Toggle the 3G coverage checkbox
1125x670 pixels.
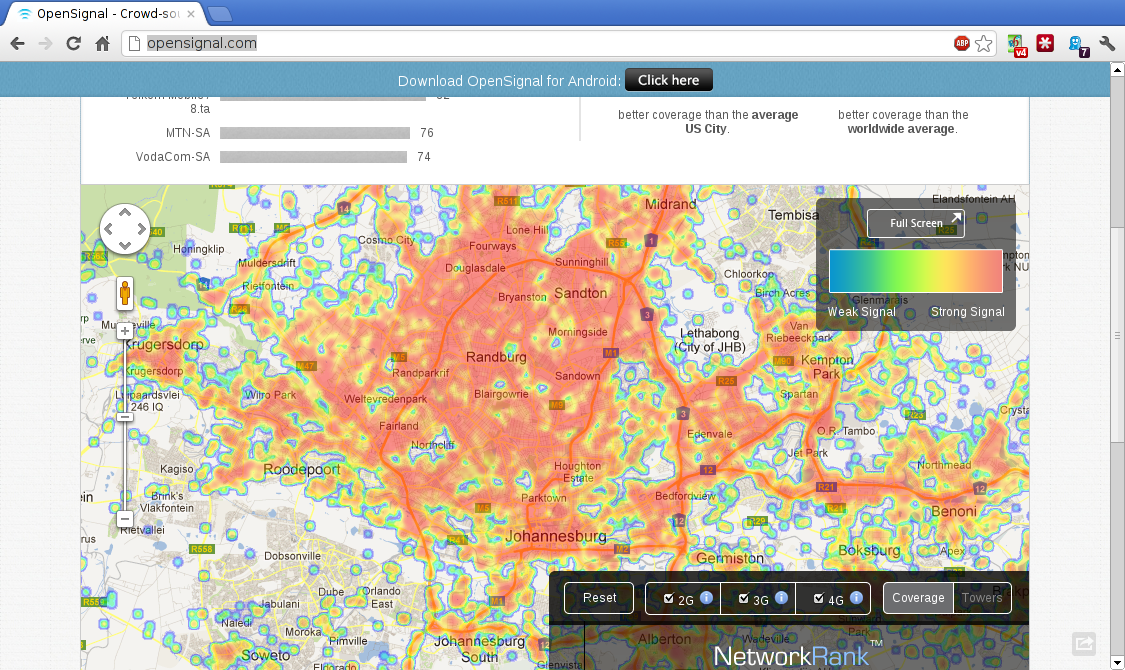743,598
